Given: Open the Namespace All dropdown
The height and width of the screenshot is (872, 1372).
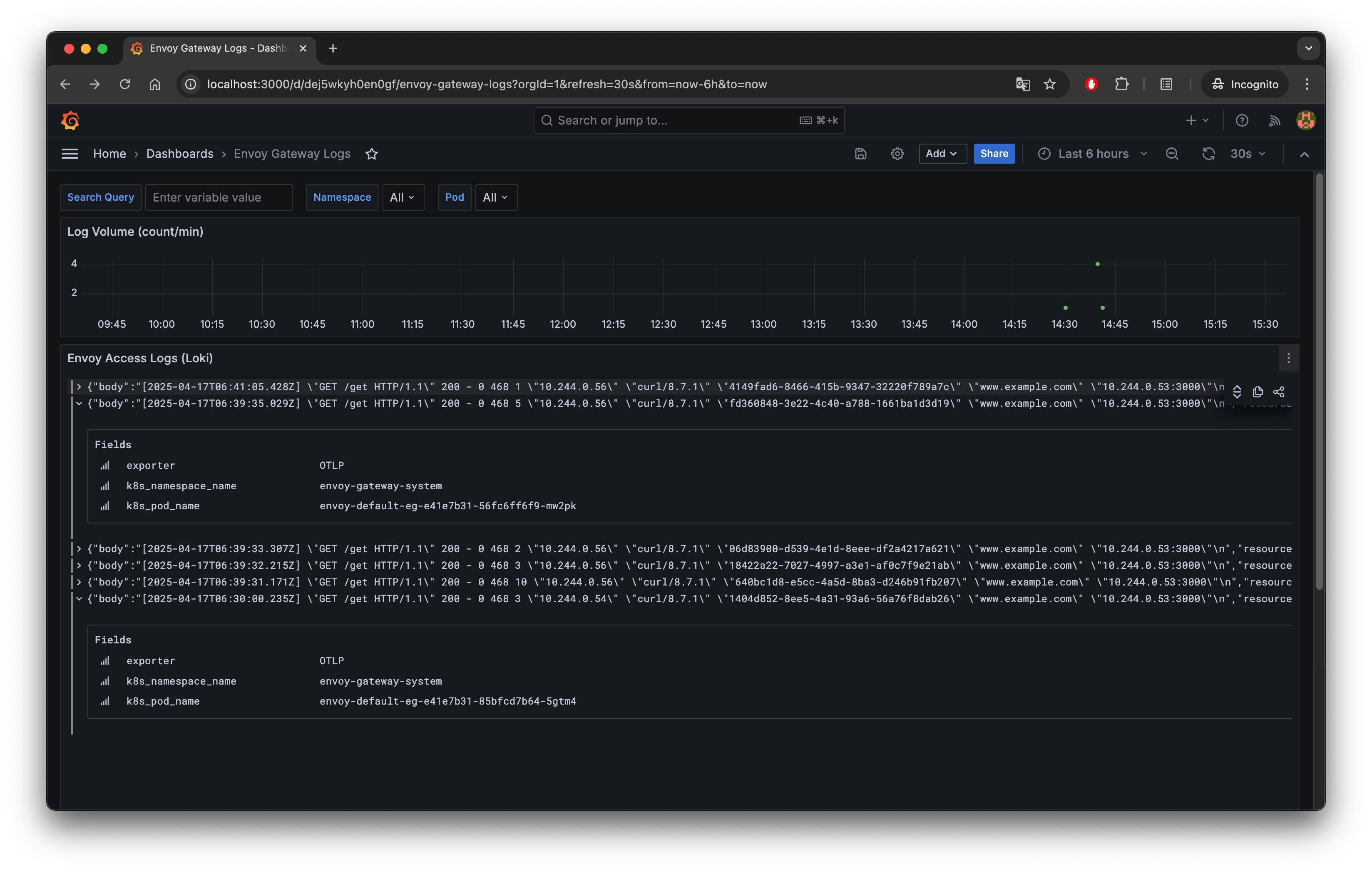Looking at the screenshot, I should click(x=402, y=197).
